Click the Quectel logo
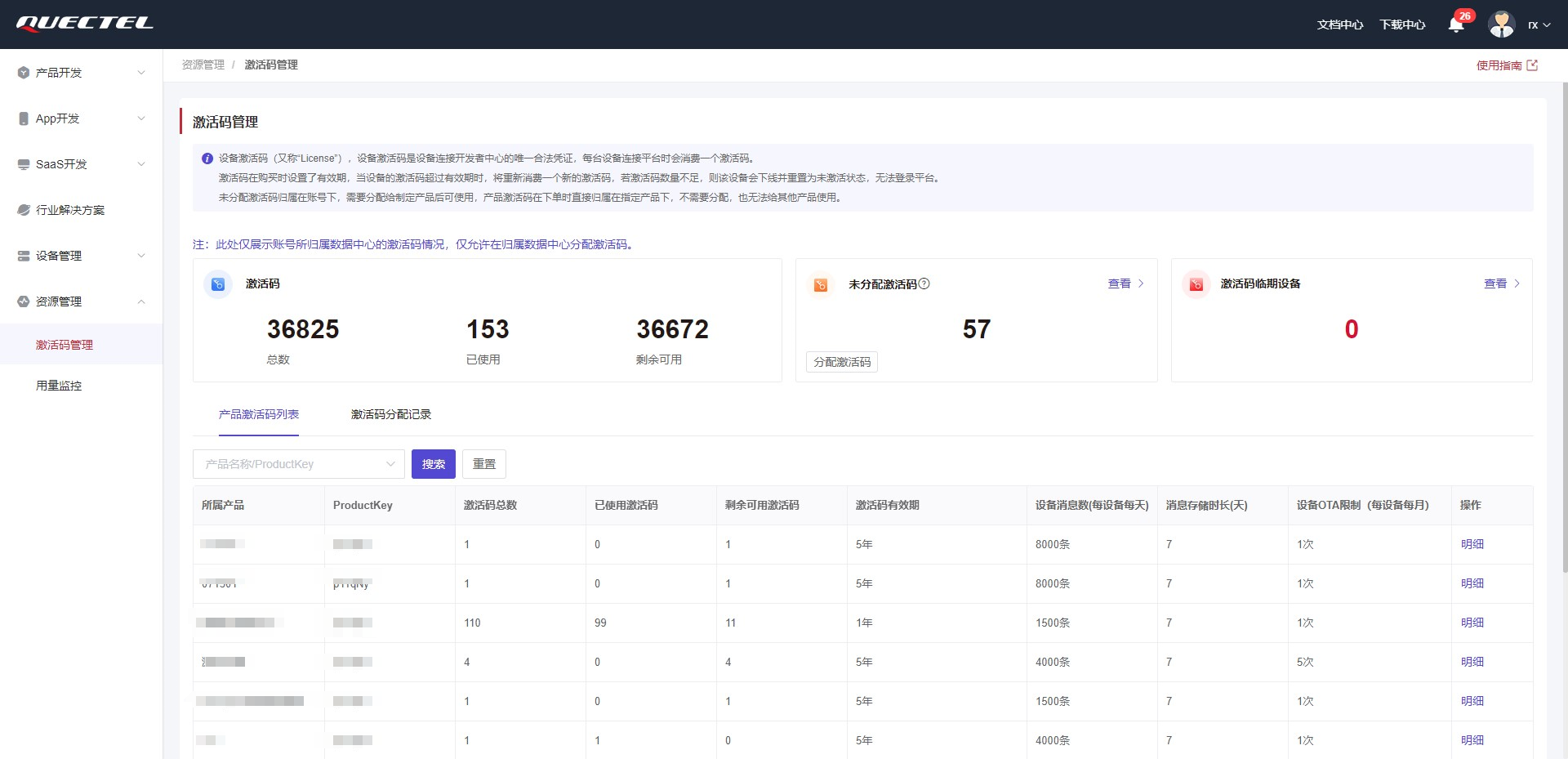The image size is (1568, 759). point(85,24)
